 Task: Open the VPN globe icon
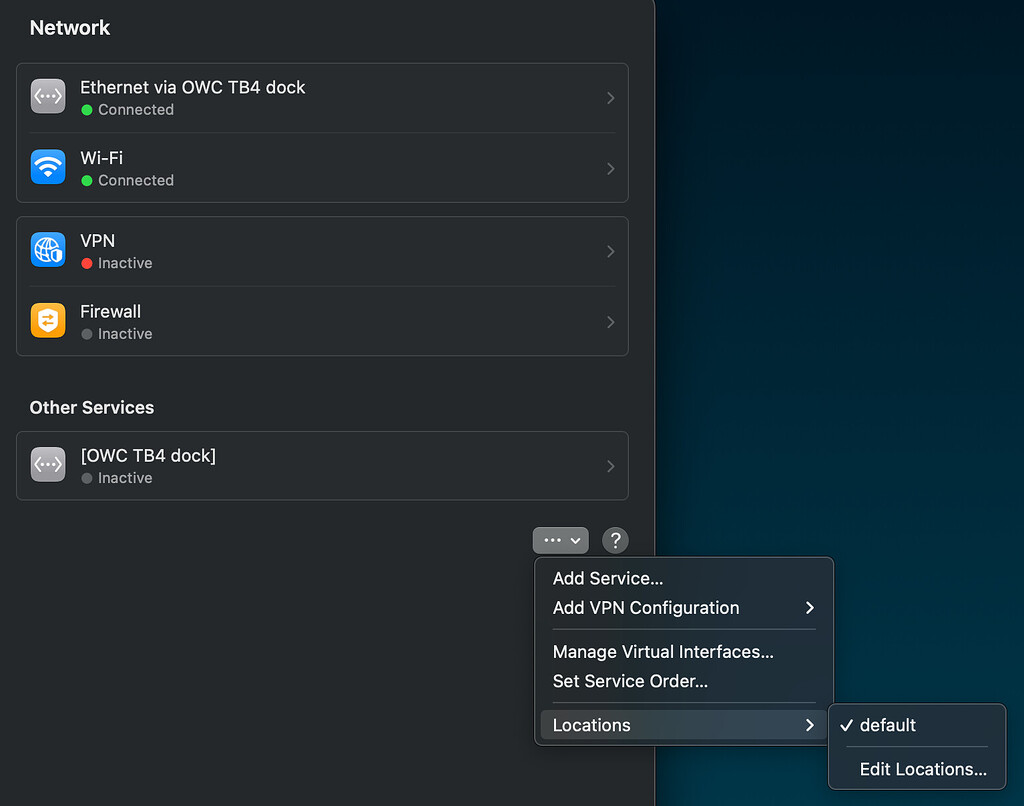coord(47,250)
